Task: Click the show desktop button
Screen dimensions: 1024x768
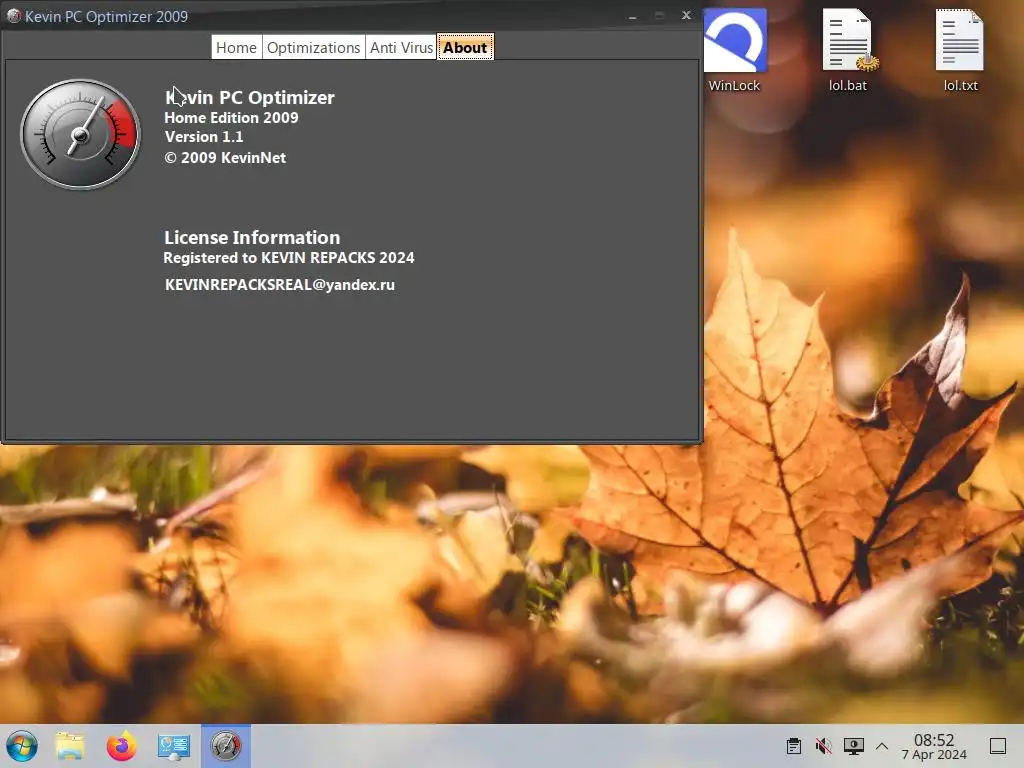Action: pos(998,746)
